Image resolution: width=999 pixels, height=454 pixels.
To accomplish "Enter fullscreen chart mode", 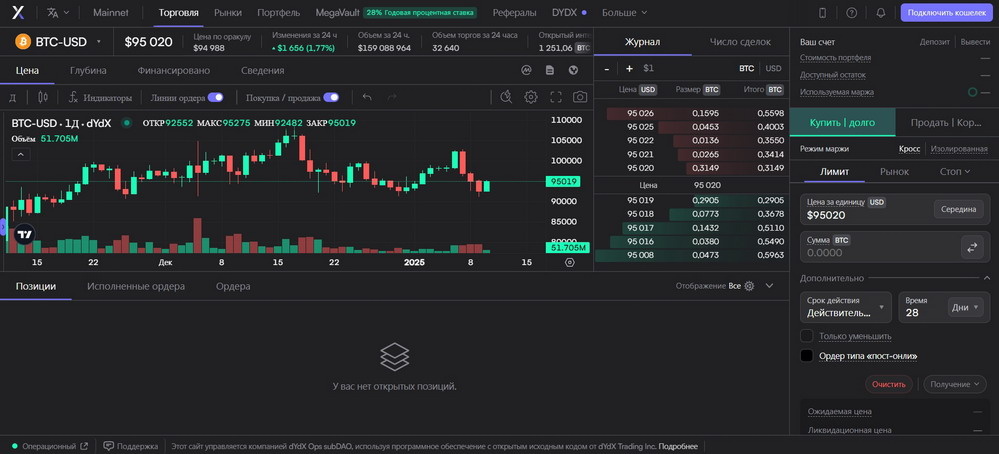I will (556, 97).
